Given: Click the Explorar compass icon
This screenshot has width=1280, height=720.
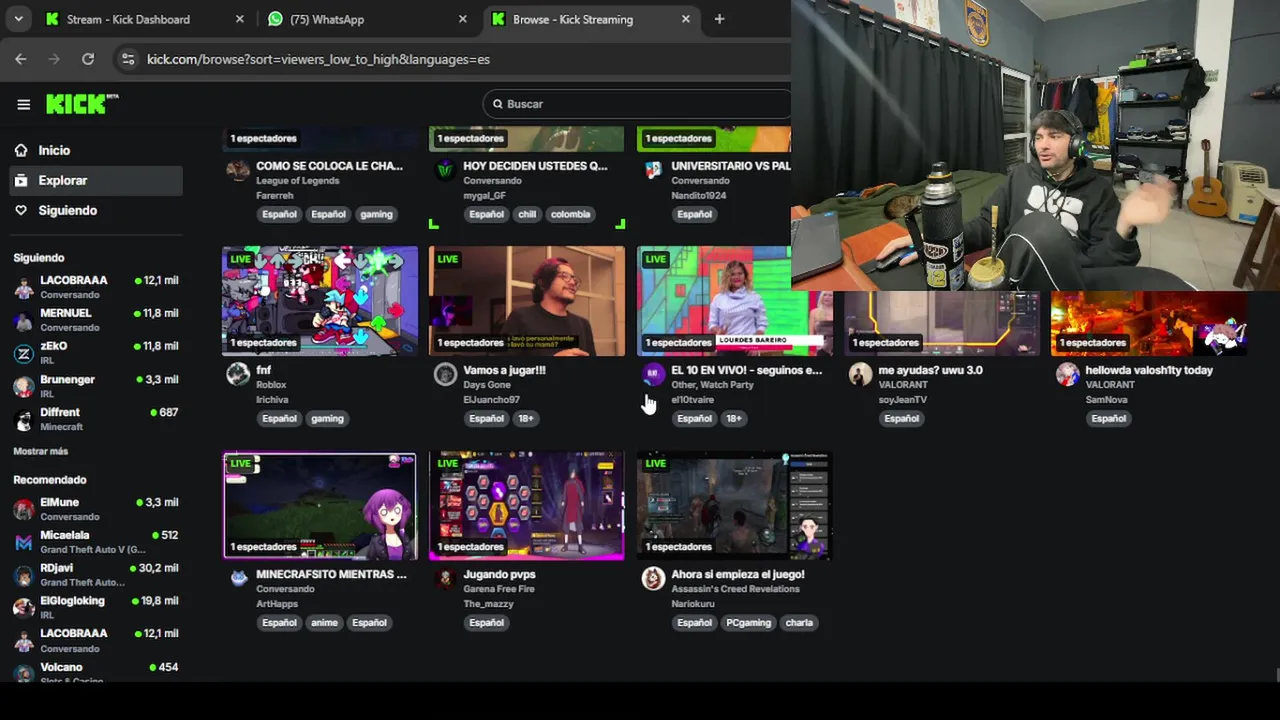Looking at the screenshot, I should tap(21, 180).
